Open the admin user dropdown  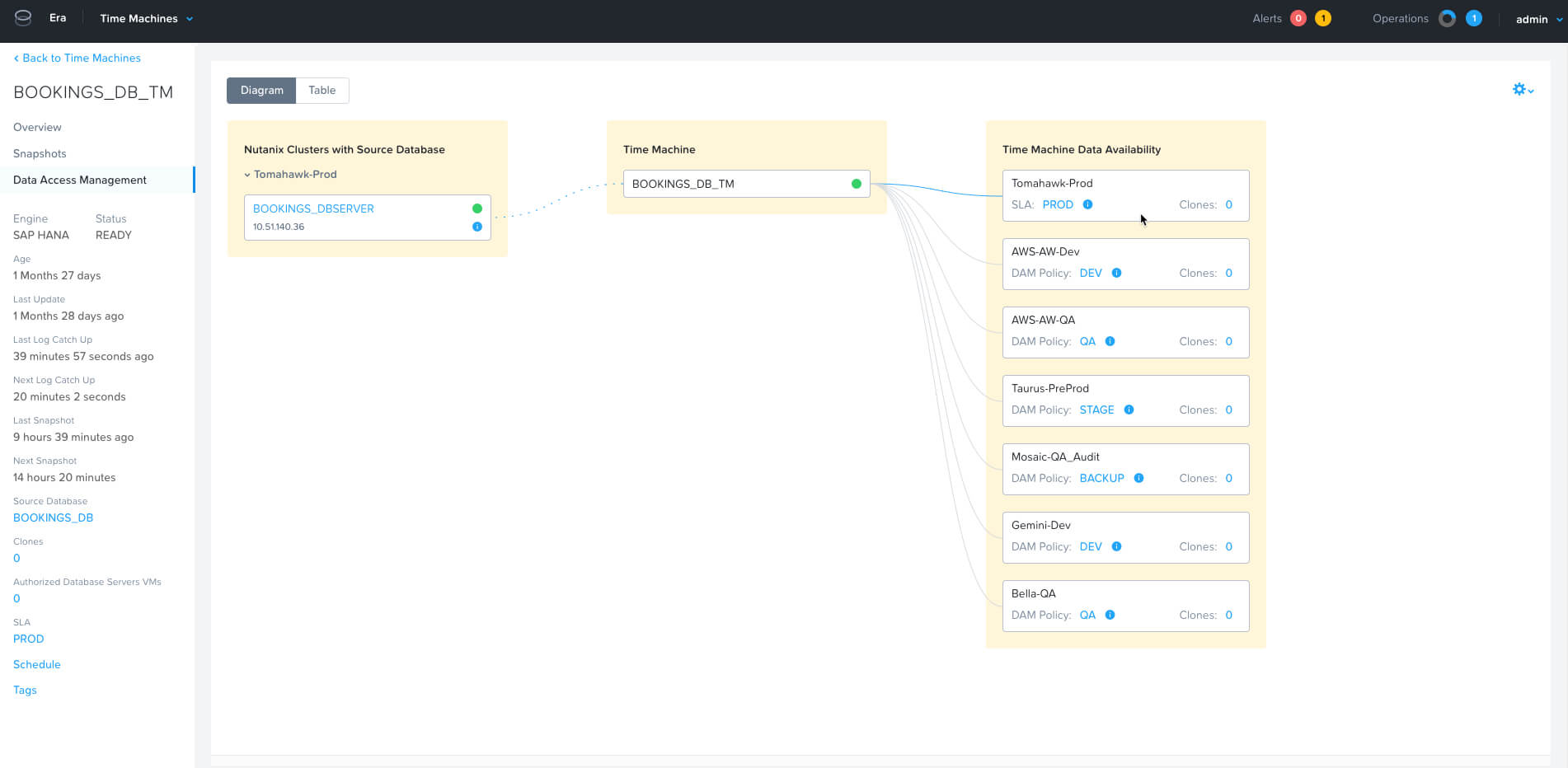[x=1538, y=19]
